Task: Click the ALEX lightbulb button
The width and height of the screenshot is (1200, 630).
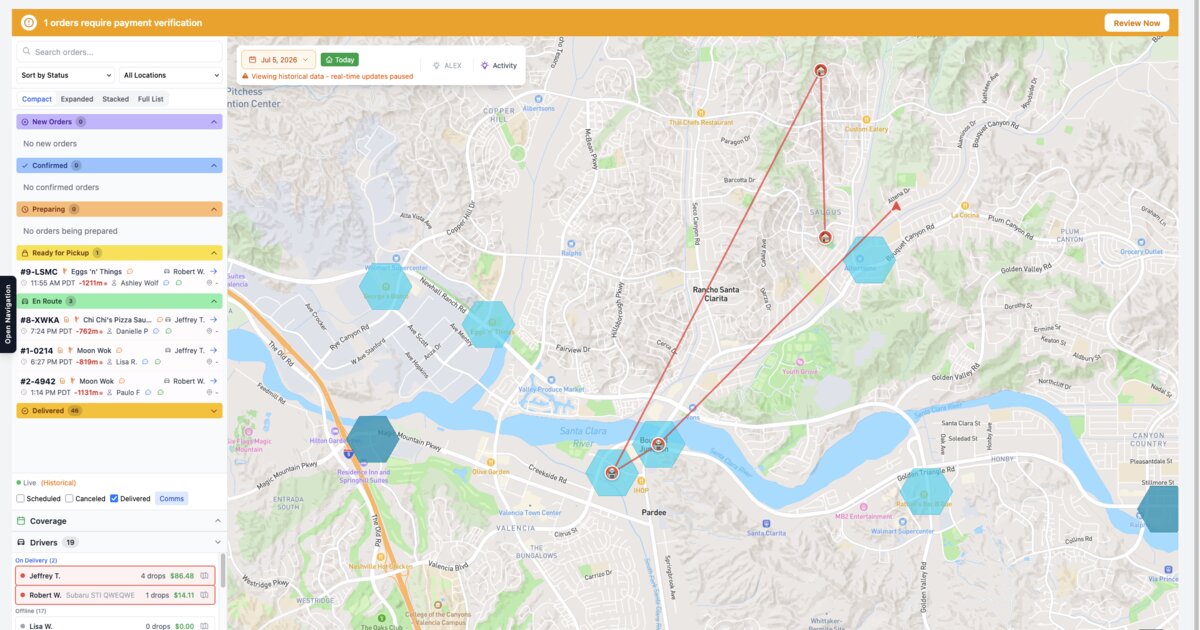Action: pyautogui.click(x=447, y=65)
